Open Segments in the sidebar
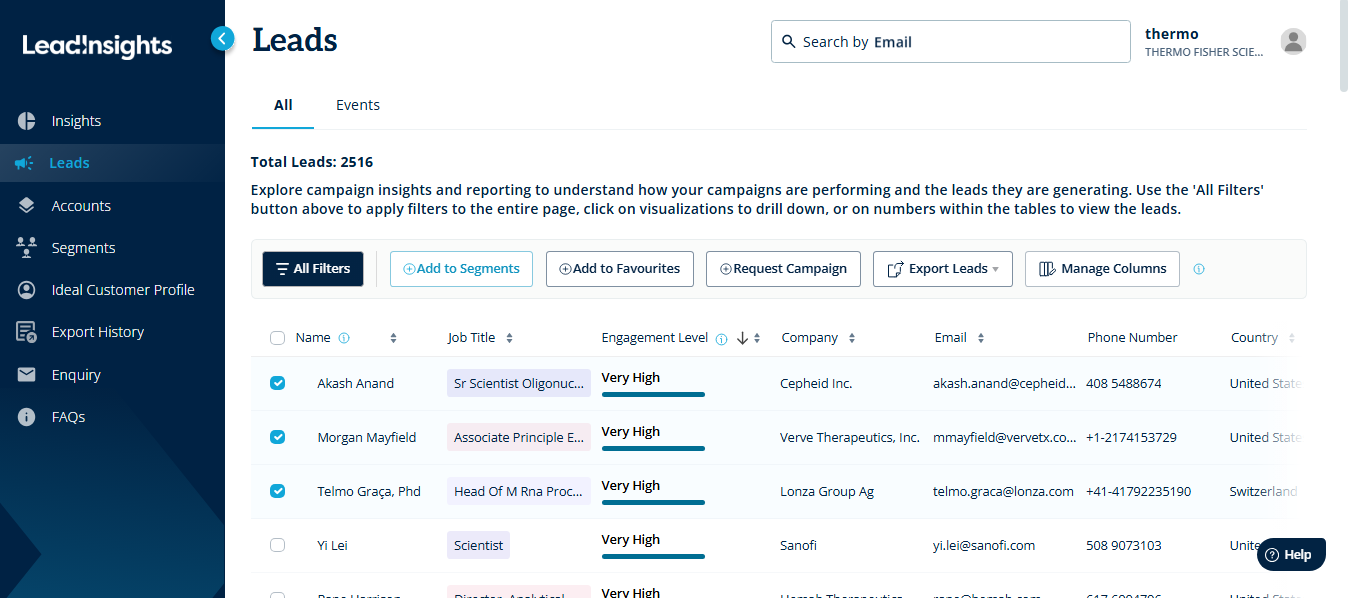The width and height of the screenshot is (1349, 598). 83,248
